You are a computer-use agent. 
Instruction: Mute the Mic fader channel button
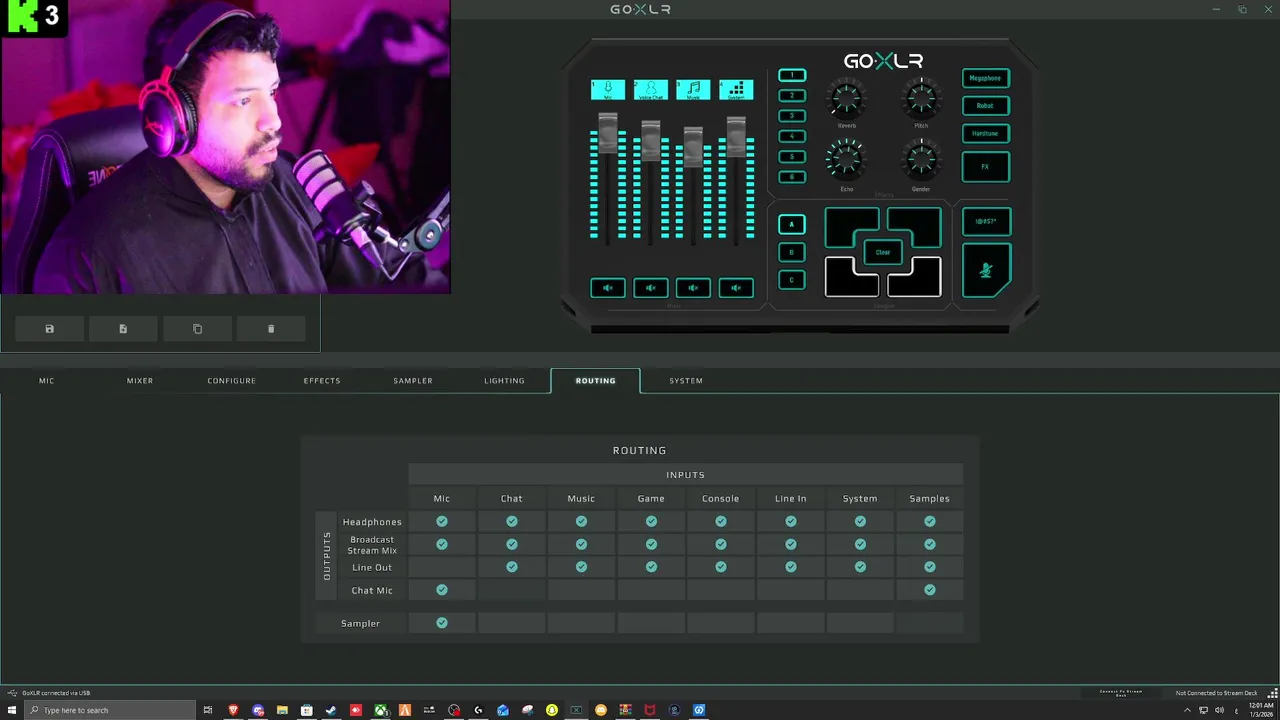tap(608, 288)
